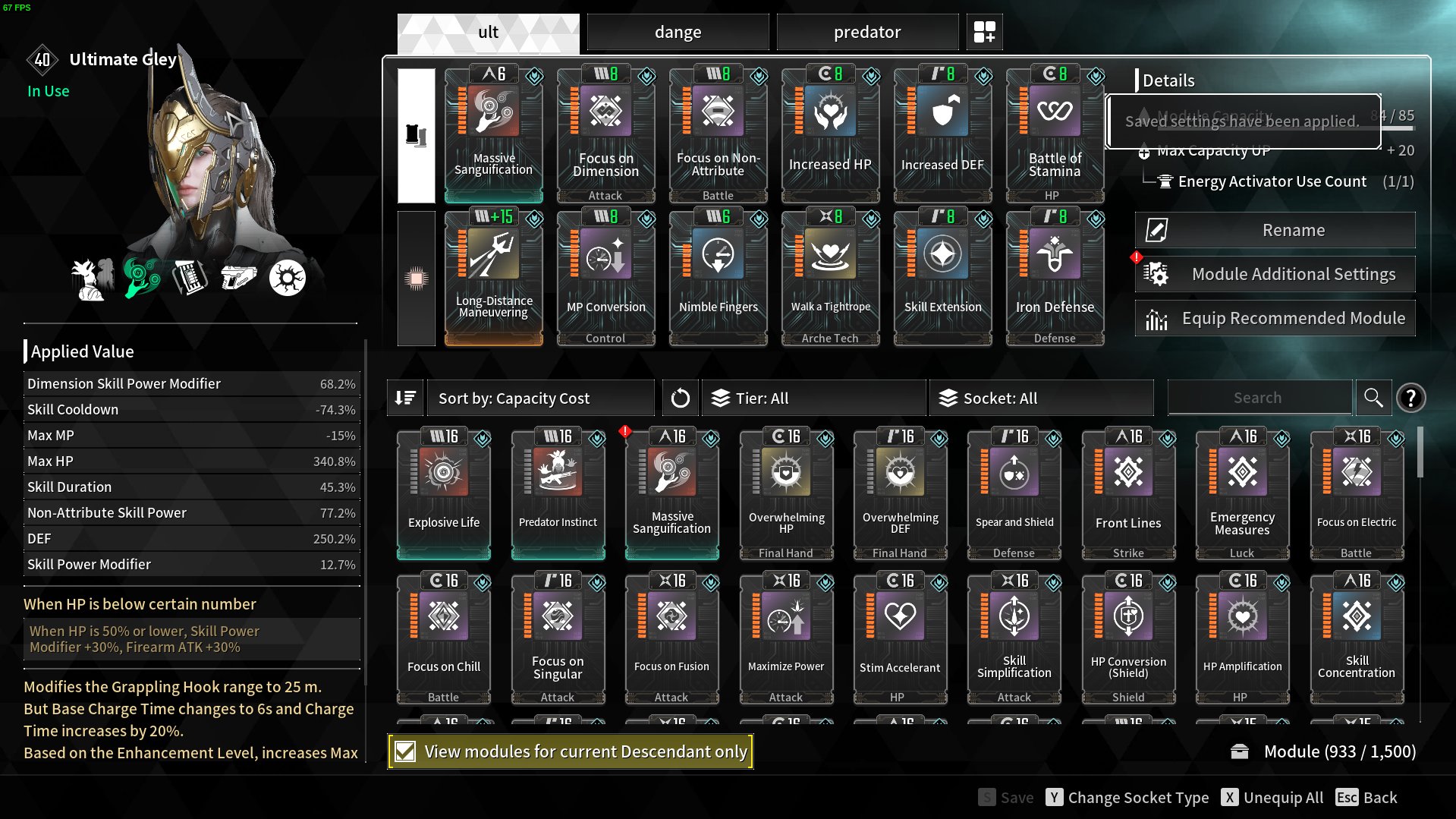Viewport: 1456px width, 819px height.
Task: Open the Sort by Capacity Cost dropdown
Action: [x=541, y=398]
